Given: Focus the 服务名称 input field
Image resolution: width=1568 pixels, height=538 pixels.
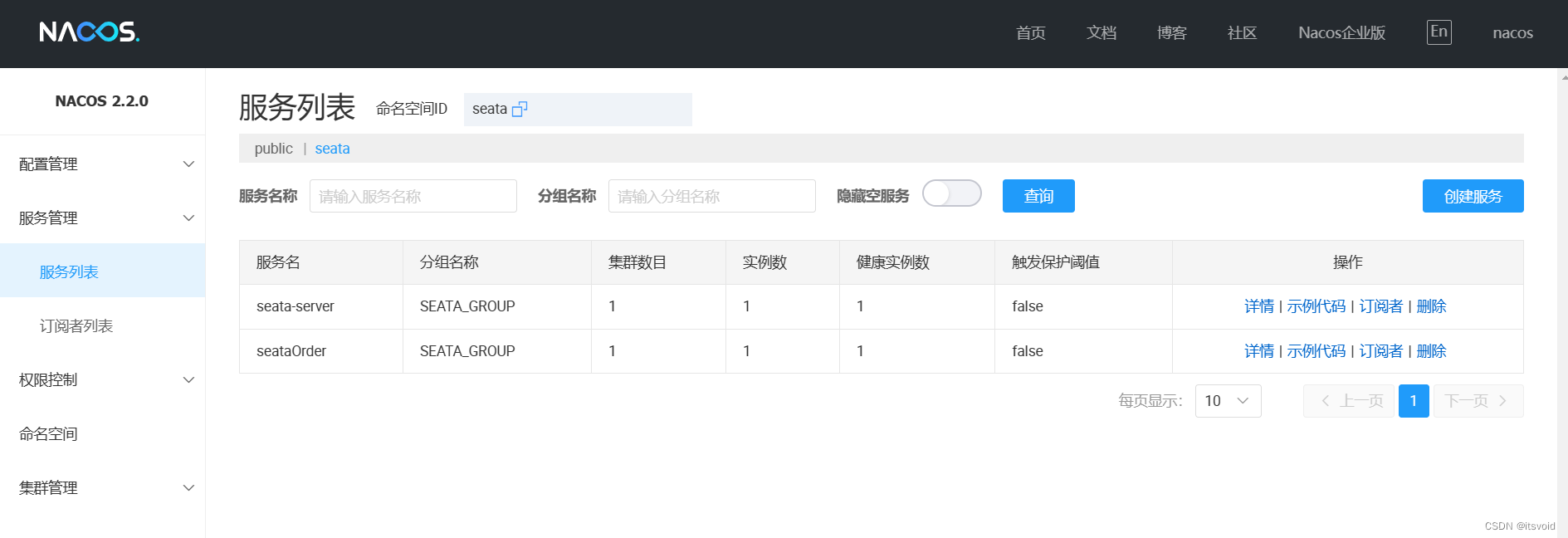Looking at the screenshot, I should (413, 196).
